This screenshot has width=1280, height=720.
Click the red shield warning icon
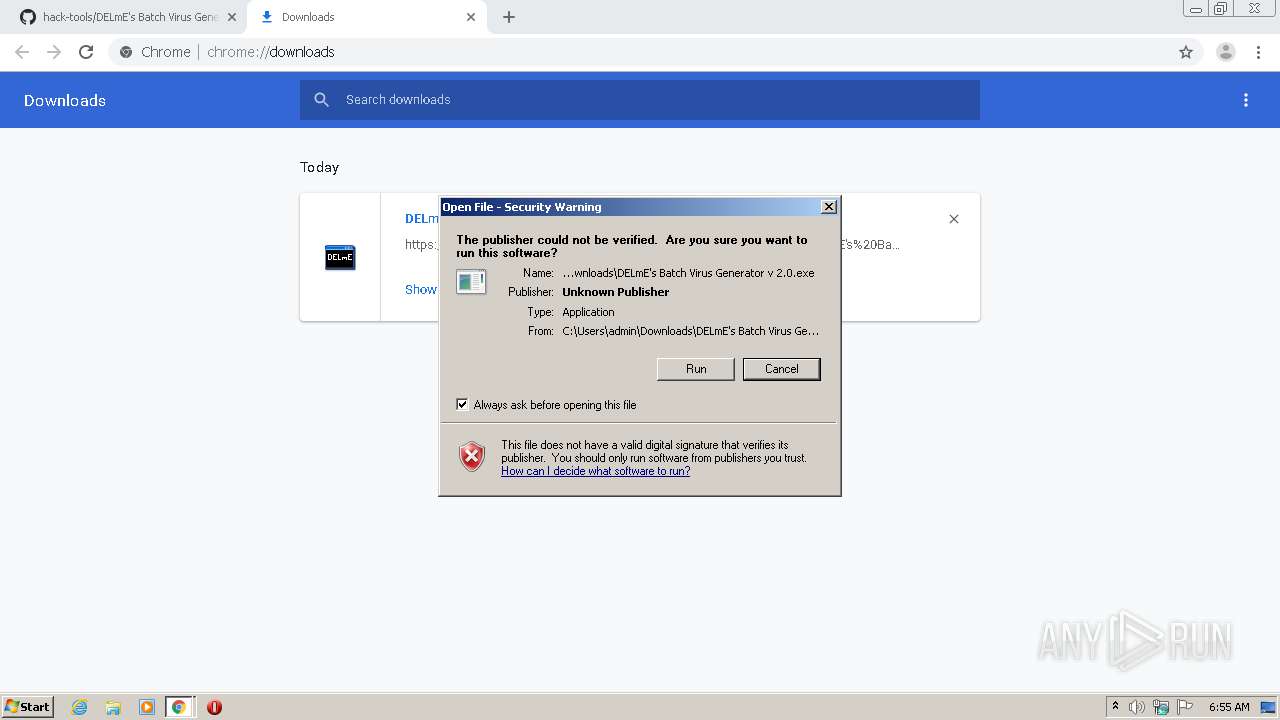472,456
